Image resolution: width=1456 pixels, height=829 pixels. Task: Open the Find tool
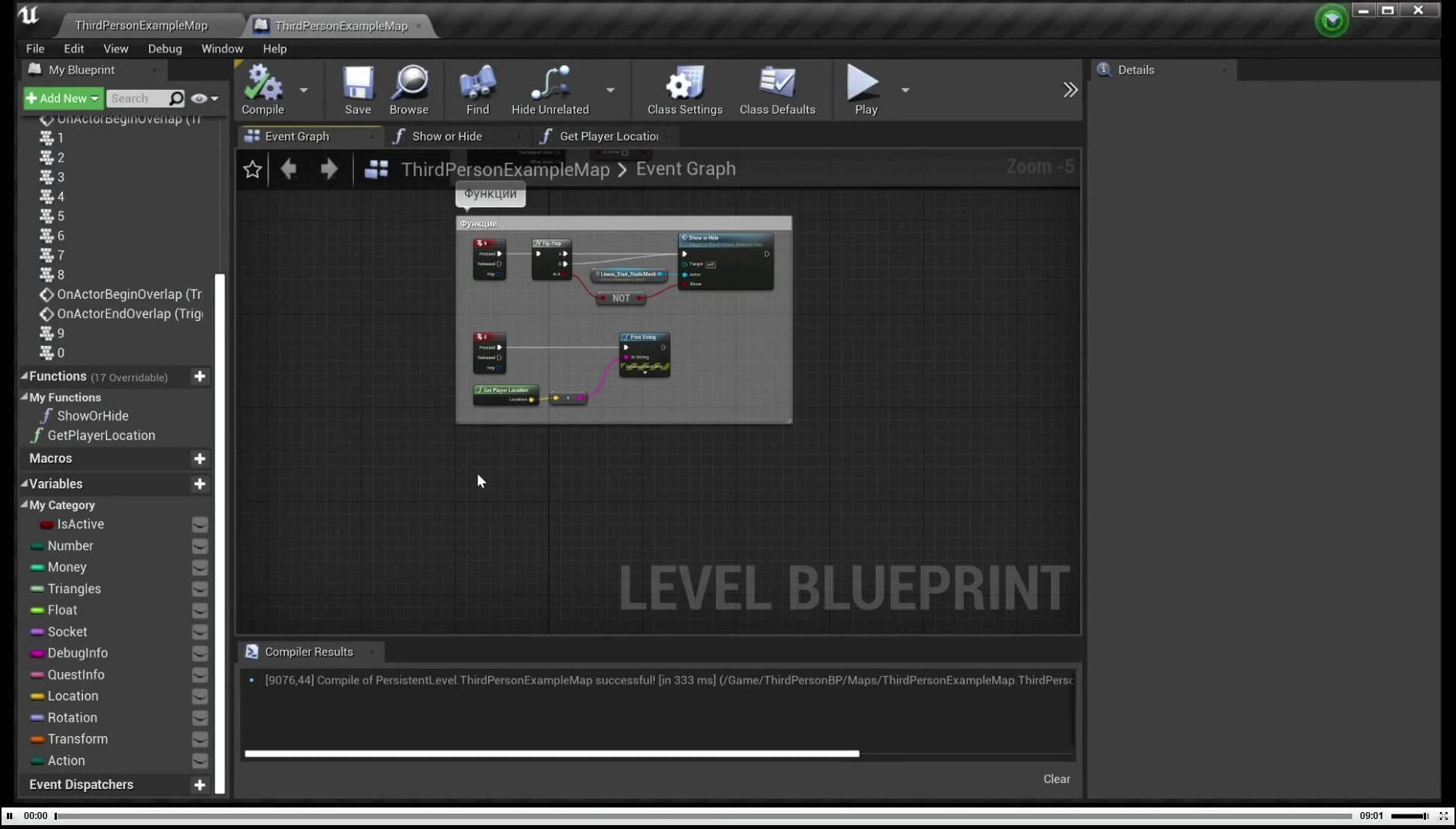click(477, 90)
